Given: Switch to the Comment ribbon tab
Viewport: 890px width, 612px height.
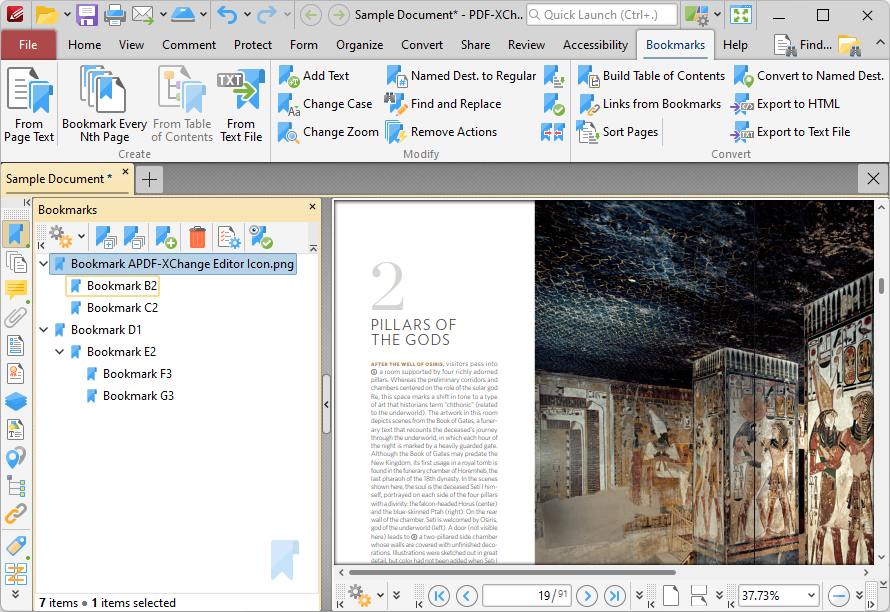Looking at the screenshot, I should (x=189, y=45).
